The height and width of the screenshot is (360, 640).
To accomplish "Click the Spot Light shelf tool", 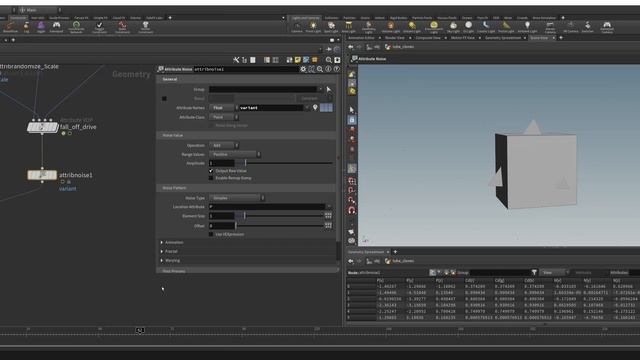I will click(331, 27).
